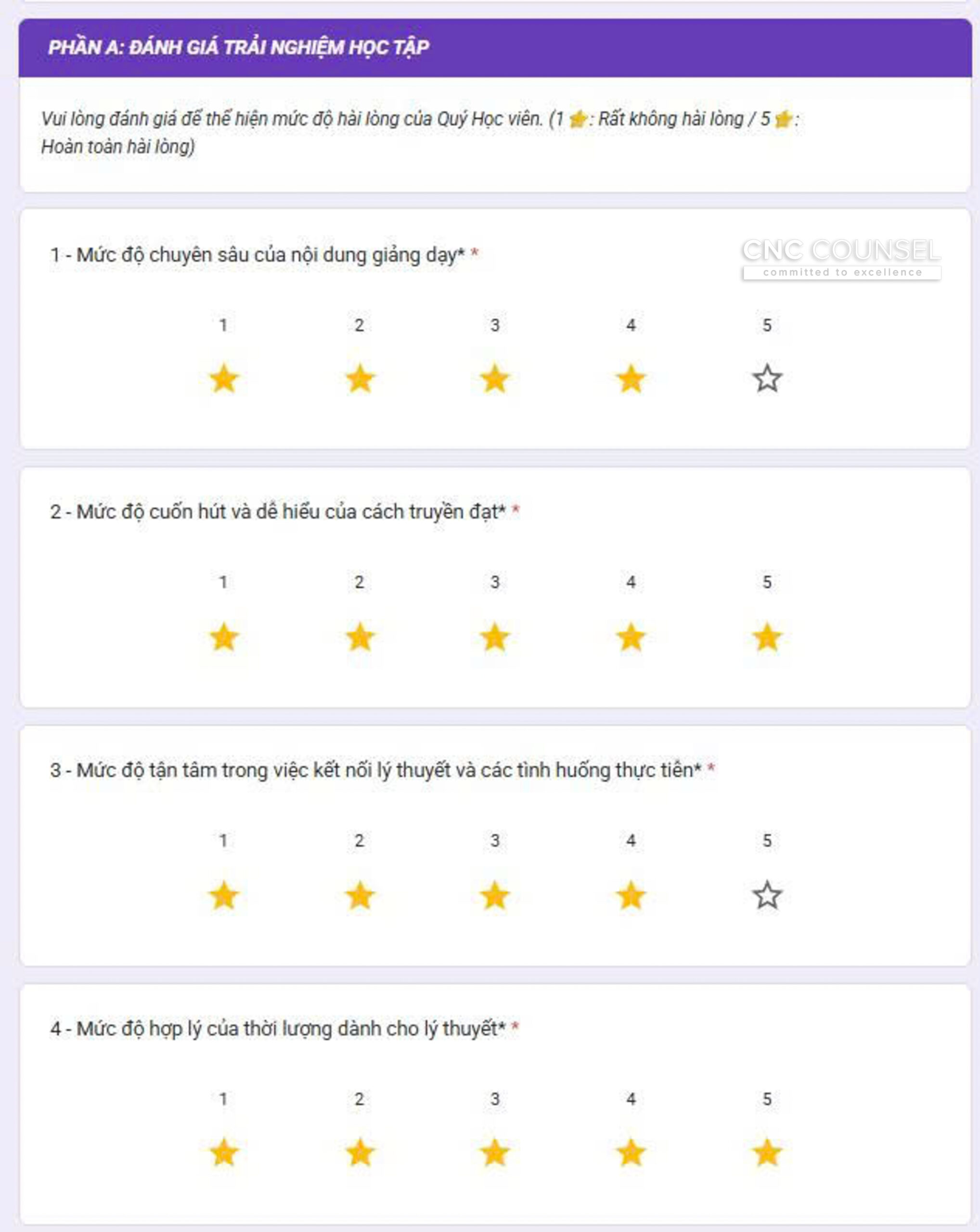
Task: Pick 3 stars for question 3
Action: (x=495, y=896)
